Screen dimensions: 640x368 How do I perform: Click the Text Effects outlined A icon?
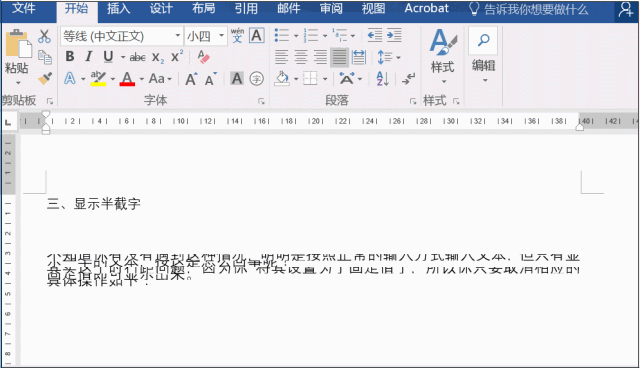tap(70, 78)
